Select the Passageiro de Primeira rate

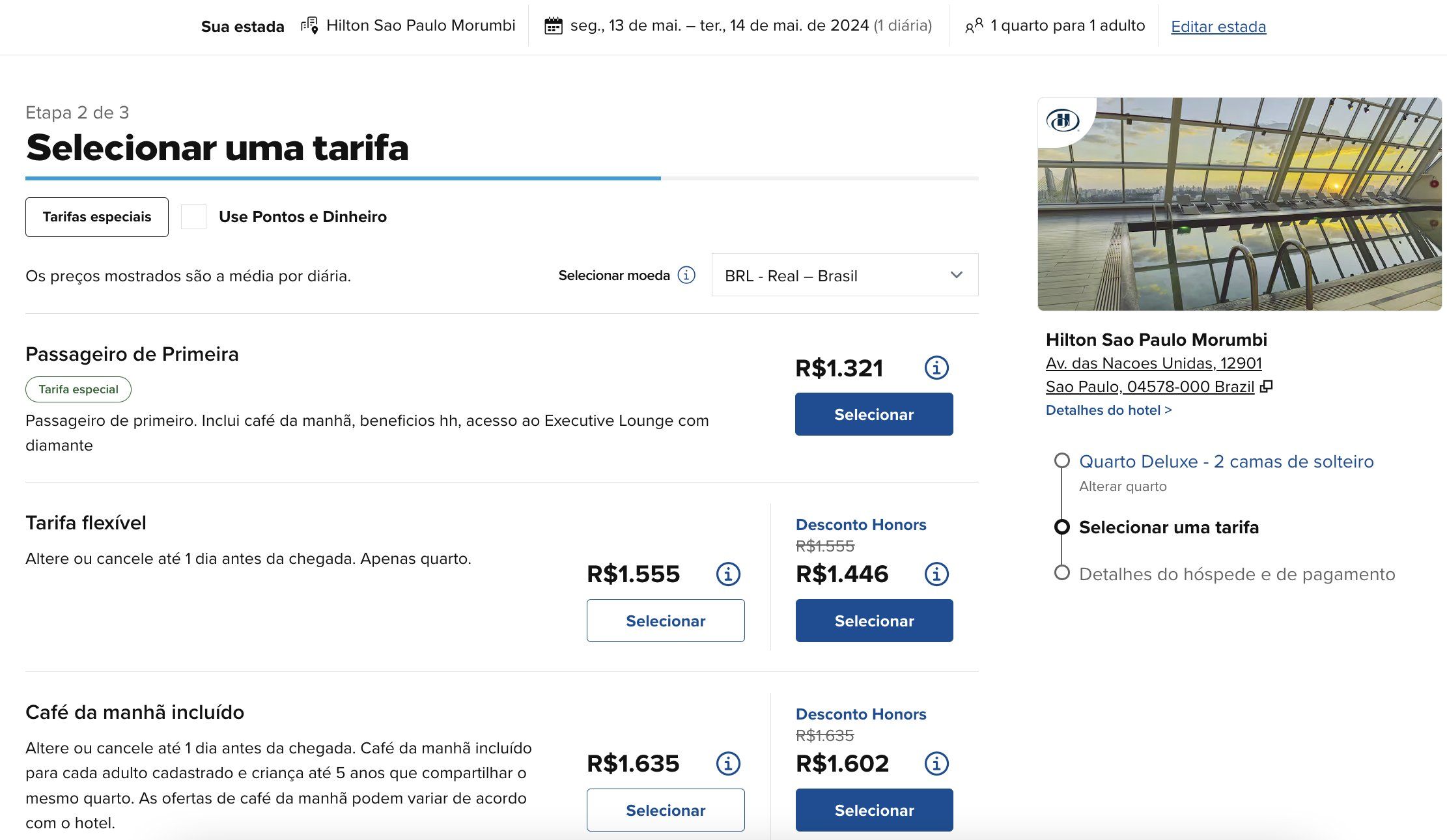click(874, 414)
